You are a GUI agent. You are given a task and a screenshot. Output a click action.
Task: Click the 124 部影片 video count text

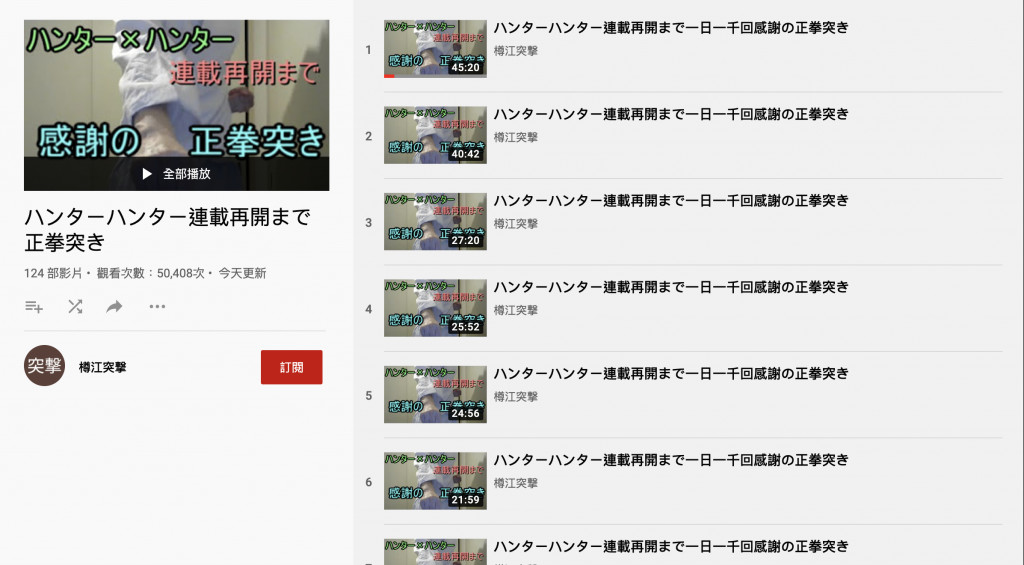tap(54, 273)
